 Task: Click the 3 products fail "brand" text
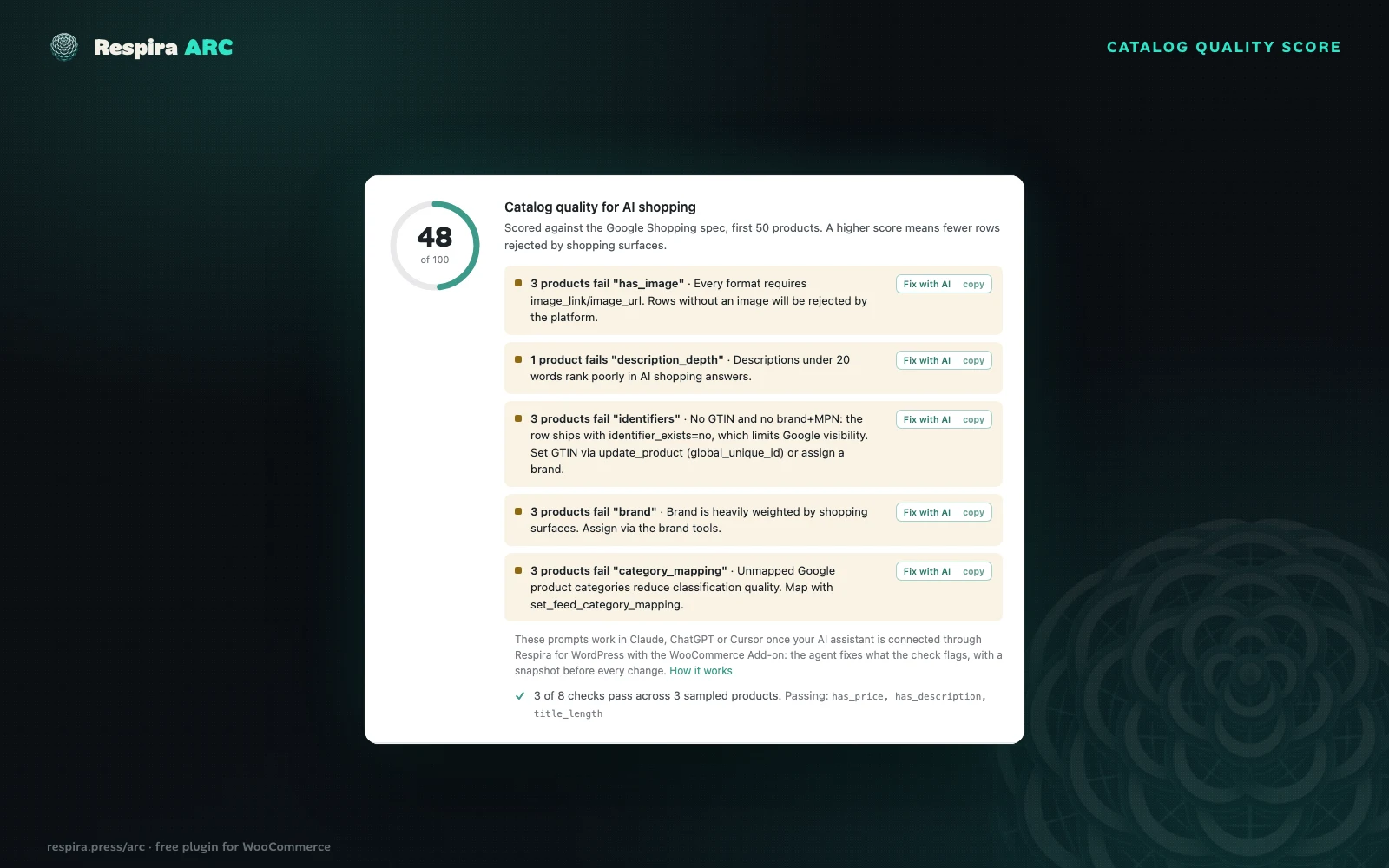[x=594, y=512]
